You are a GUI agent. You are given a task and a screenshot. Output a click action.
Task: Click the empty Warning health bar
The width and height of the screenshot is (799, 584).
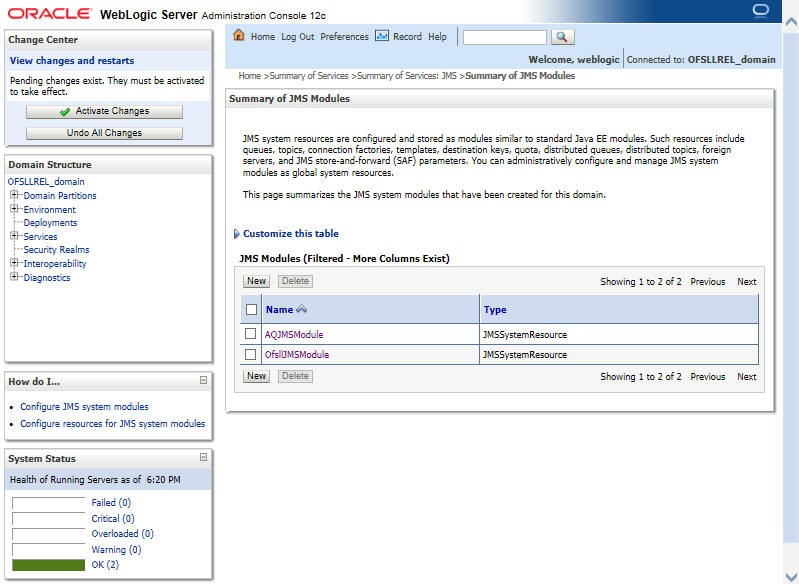pyautogui.click(x=48, y=549)
